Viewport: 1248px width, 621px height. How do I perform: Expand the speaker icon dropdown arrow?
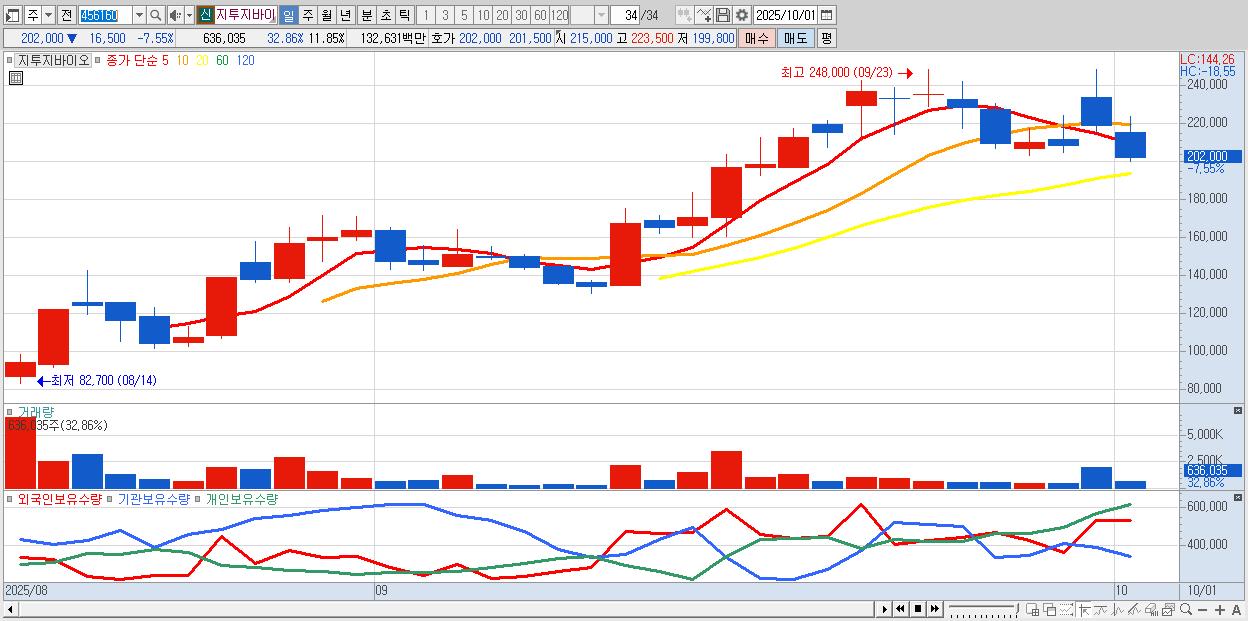[x=189, y=15]
